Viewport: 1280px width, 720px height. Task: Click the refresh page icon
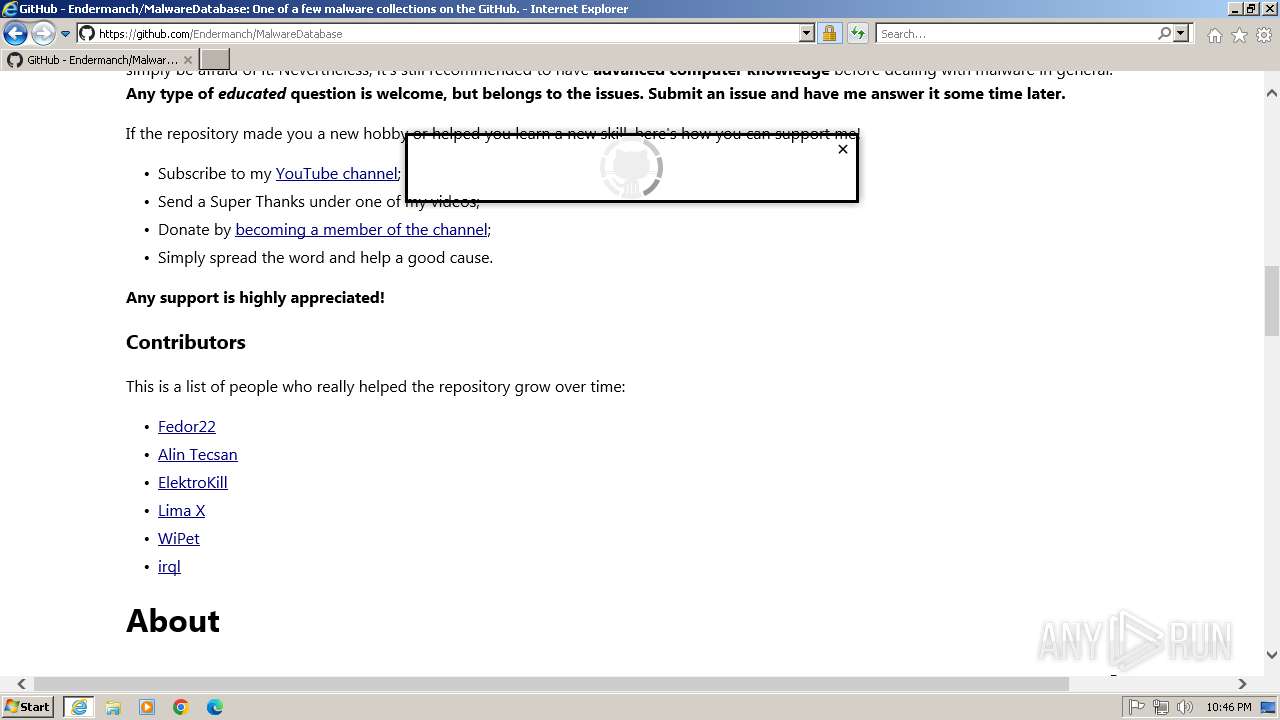coord(857,33)
